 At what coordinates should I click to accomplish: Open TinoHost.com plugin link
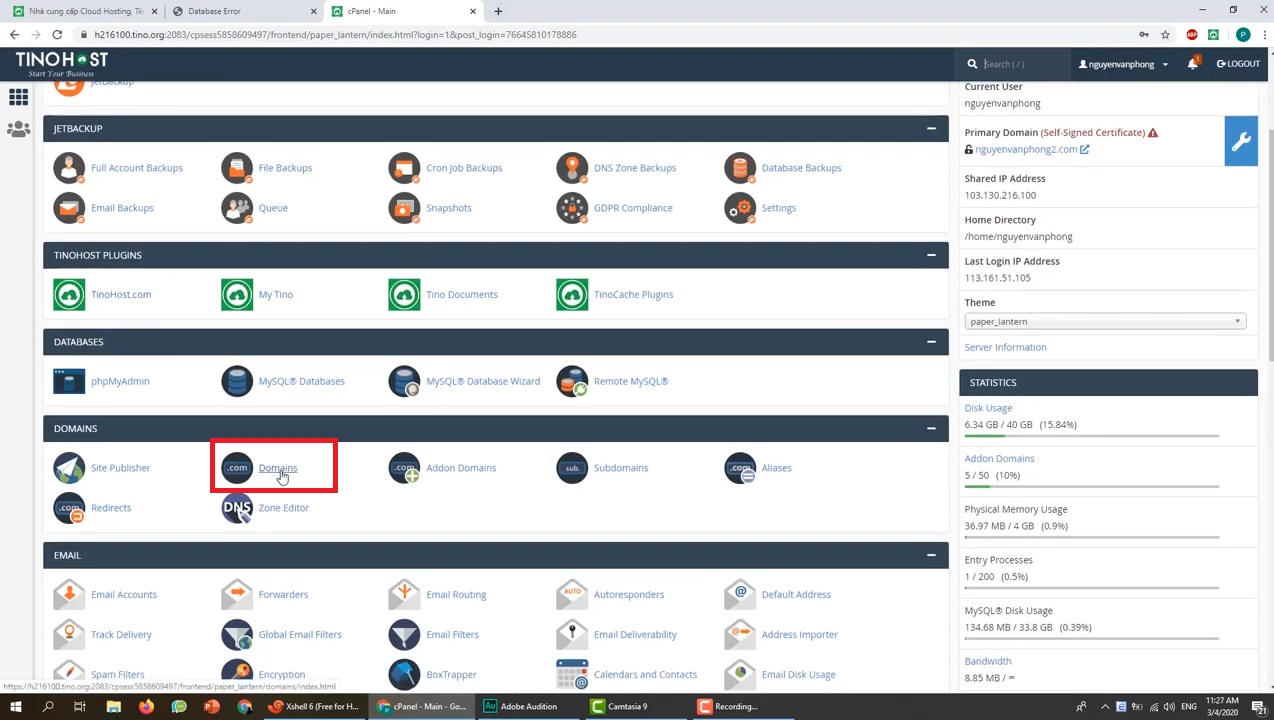coord(121,294)
